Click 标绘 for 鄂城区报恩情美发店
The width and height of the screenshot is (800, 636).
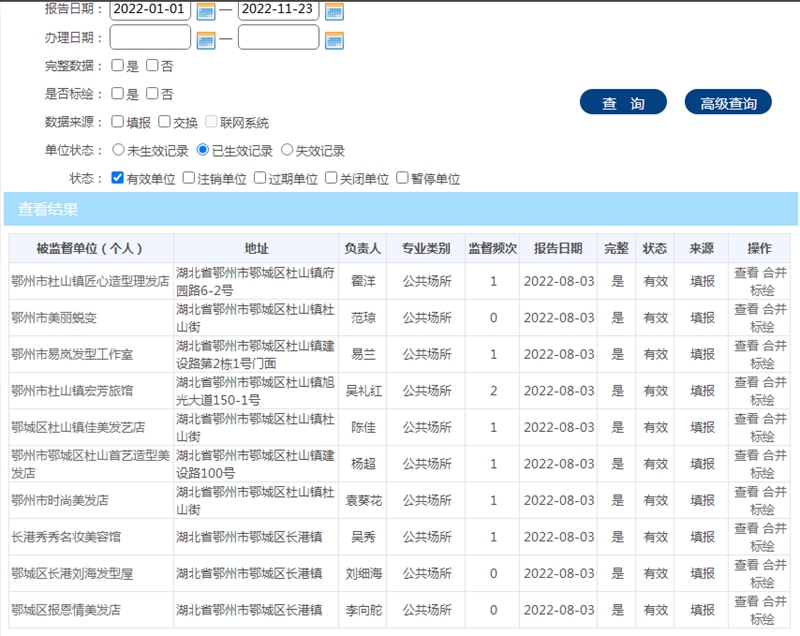tap(762, 619)
